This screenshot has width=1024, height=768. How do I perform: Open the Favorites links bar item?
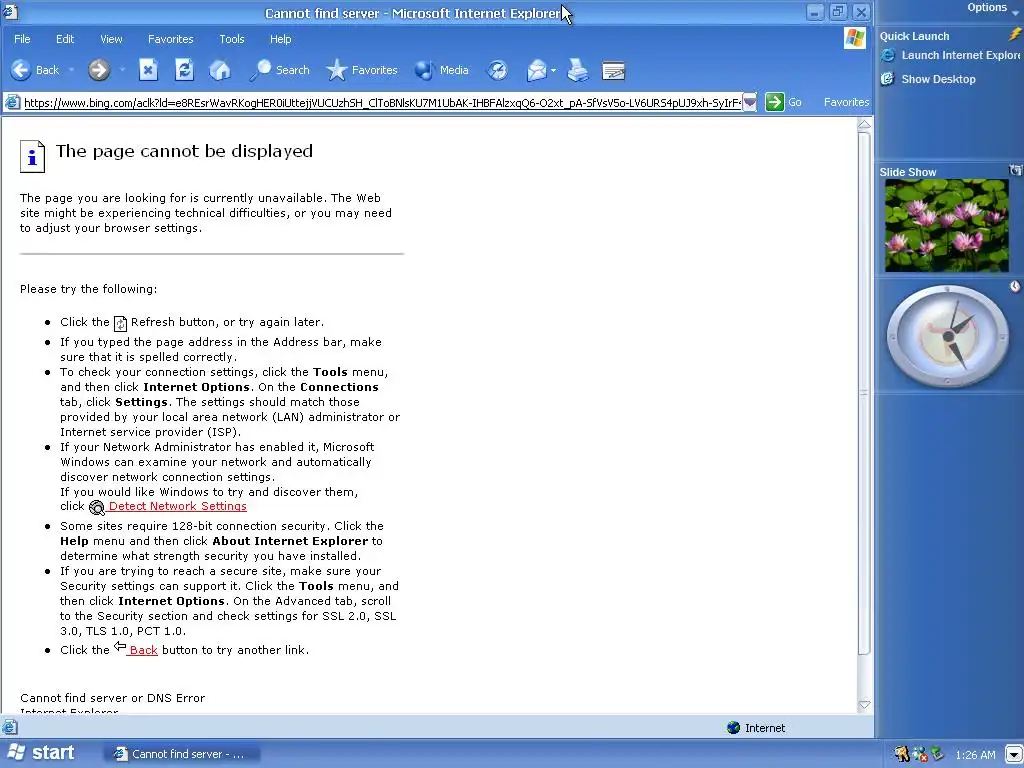tap(846, 102)
